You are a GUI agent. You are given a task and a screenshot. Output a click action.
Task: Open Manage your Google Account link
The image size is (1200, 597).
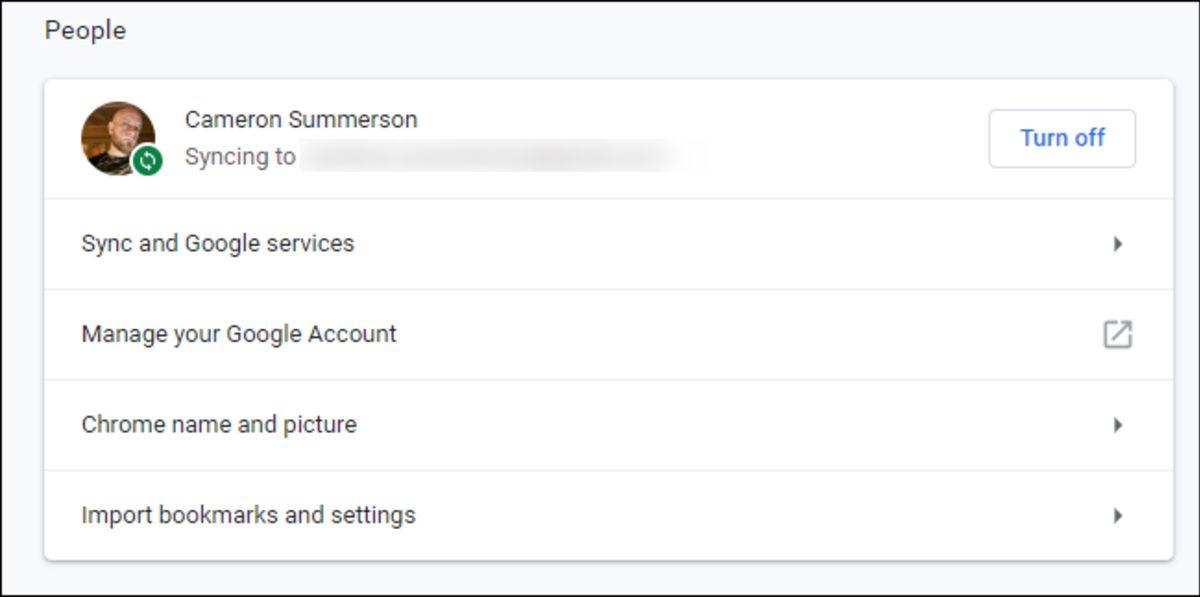click(239, 334)
